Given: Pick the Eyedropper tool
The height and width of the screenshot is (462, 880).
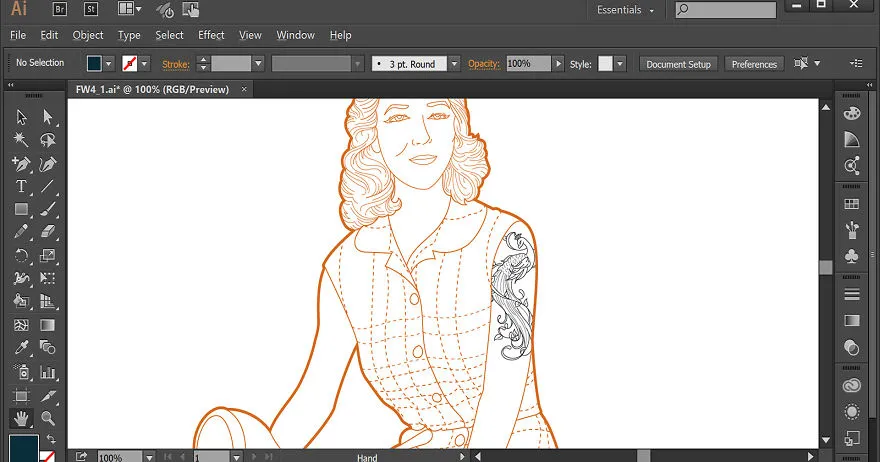Looking at the screenshot, I should [x=21, y=348].
